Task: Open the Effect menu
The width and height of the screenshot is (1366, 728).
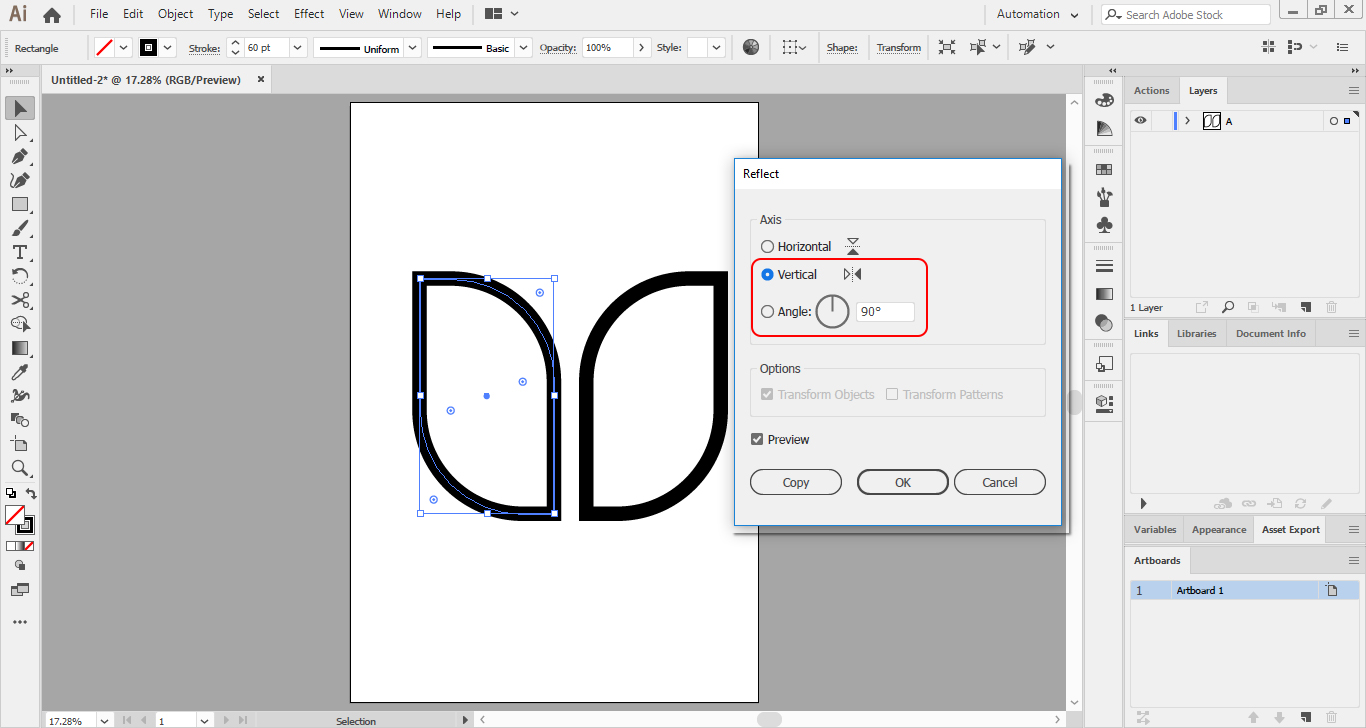Action: (x=309, y=14)
